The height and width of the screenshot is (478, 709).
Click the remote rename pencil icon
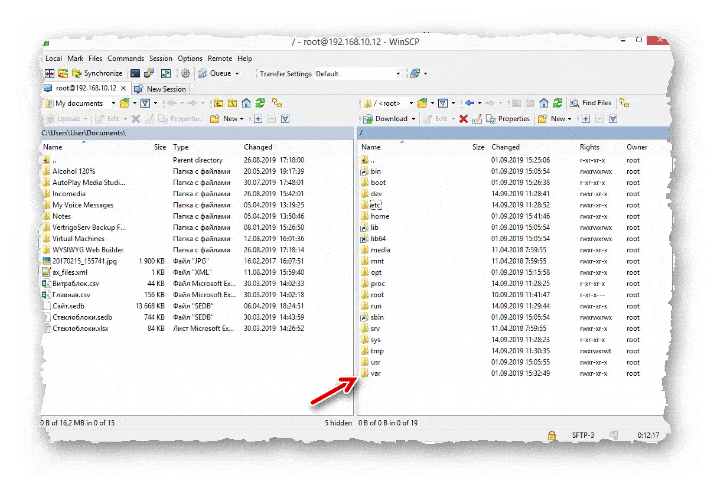pos(477,118)
